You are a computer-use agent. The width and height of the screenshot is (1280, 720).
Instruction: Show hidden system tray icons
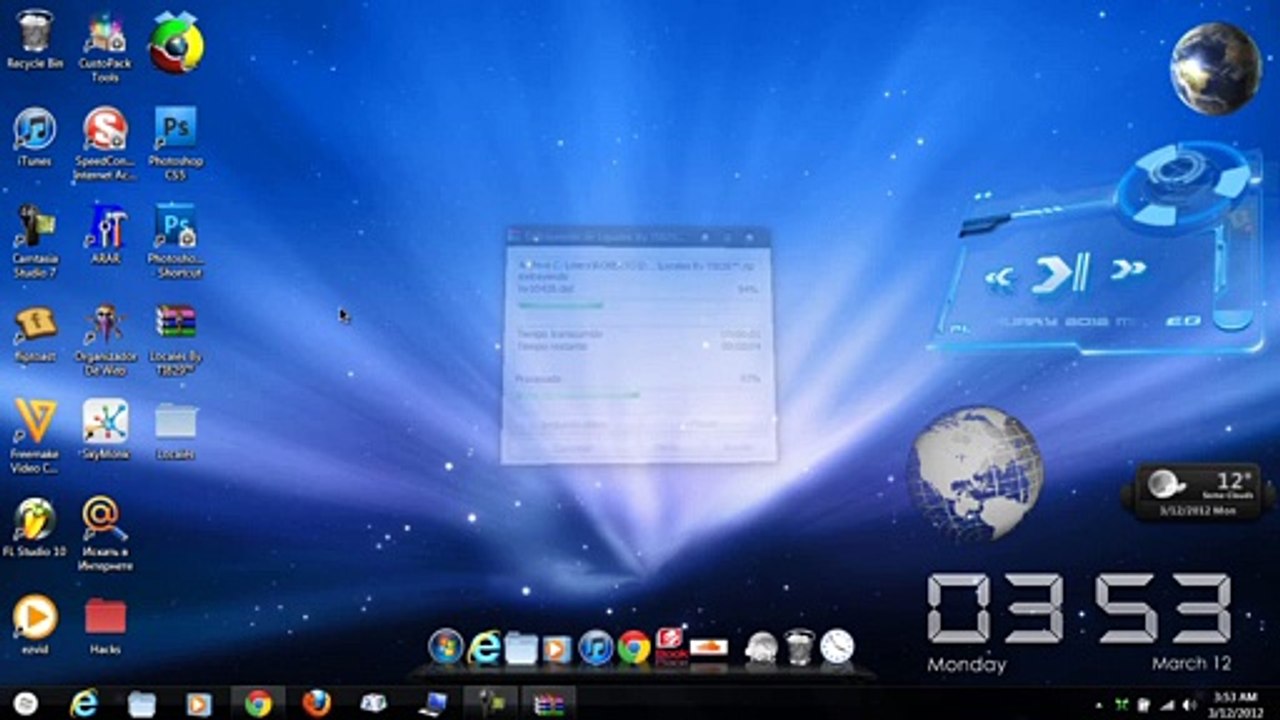[1099, 705]
